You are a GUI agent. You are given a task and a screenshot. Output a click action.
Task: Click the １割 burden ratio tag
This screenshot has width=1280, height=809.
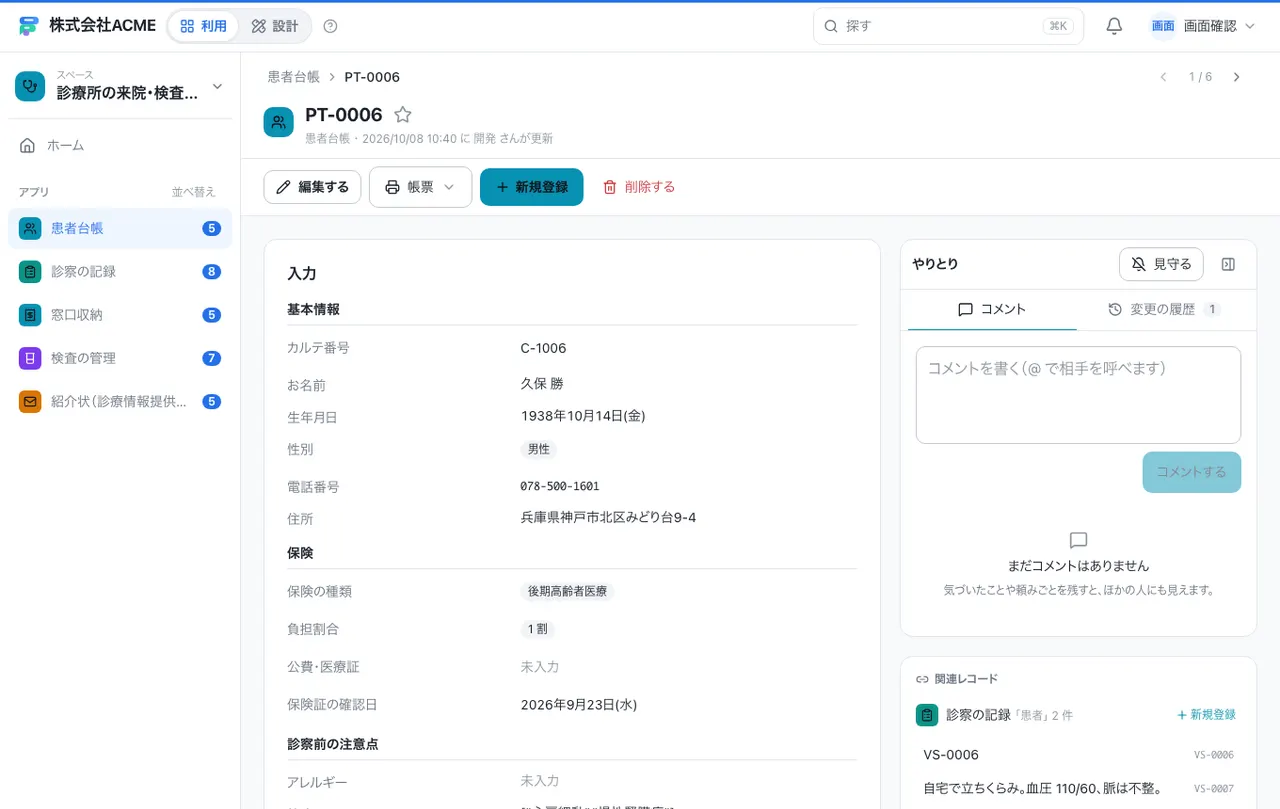click(x=538, y=629)
